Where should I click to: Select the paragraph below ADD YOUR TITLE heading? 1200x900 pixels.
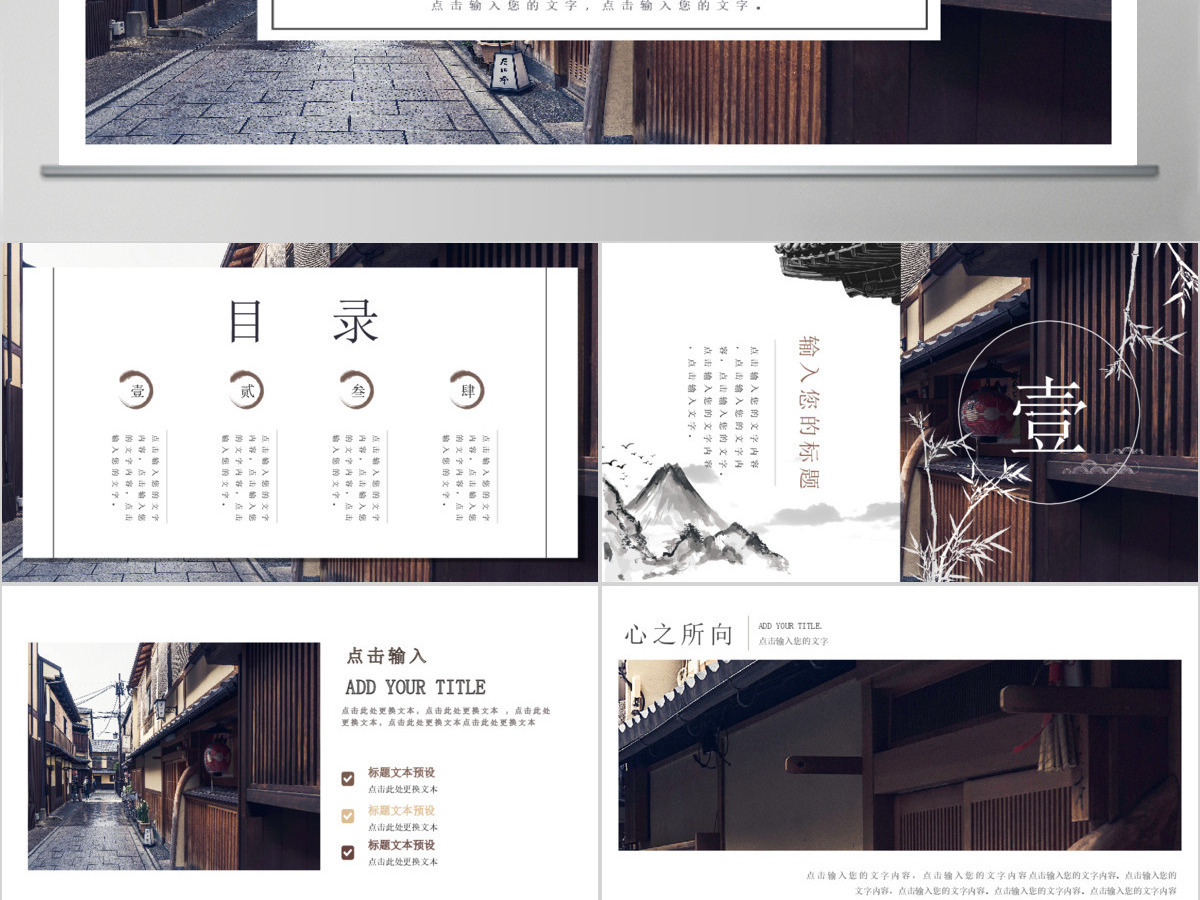[446, 716]
